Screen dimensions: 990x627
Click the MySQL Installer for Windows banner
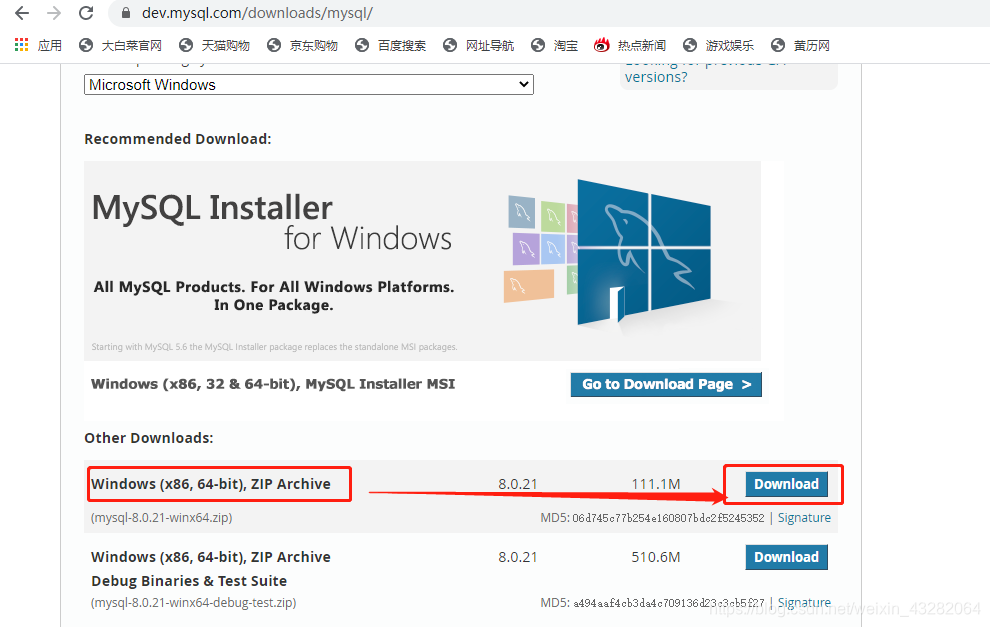[x=422, y=261]
